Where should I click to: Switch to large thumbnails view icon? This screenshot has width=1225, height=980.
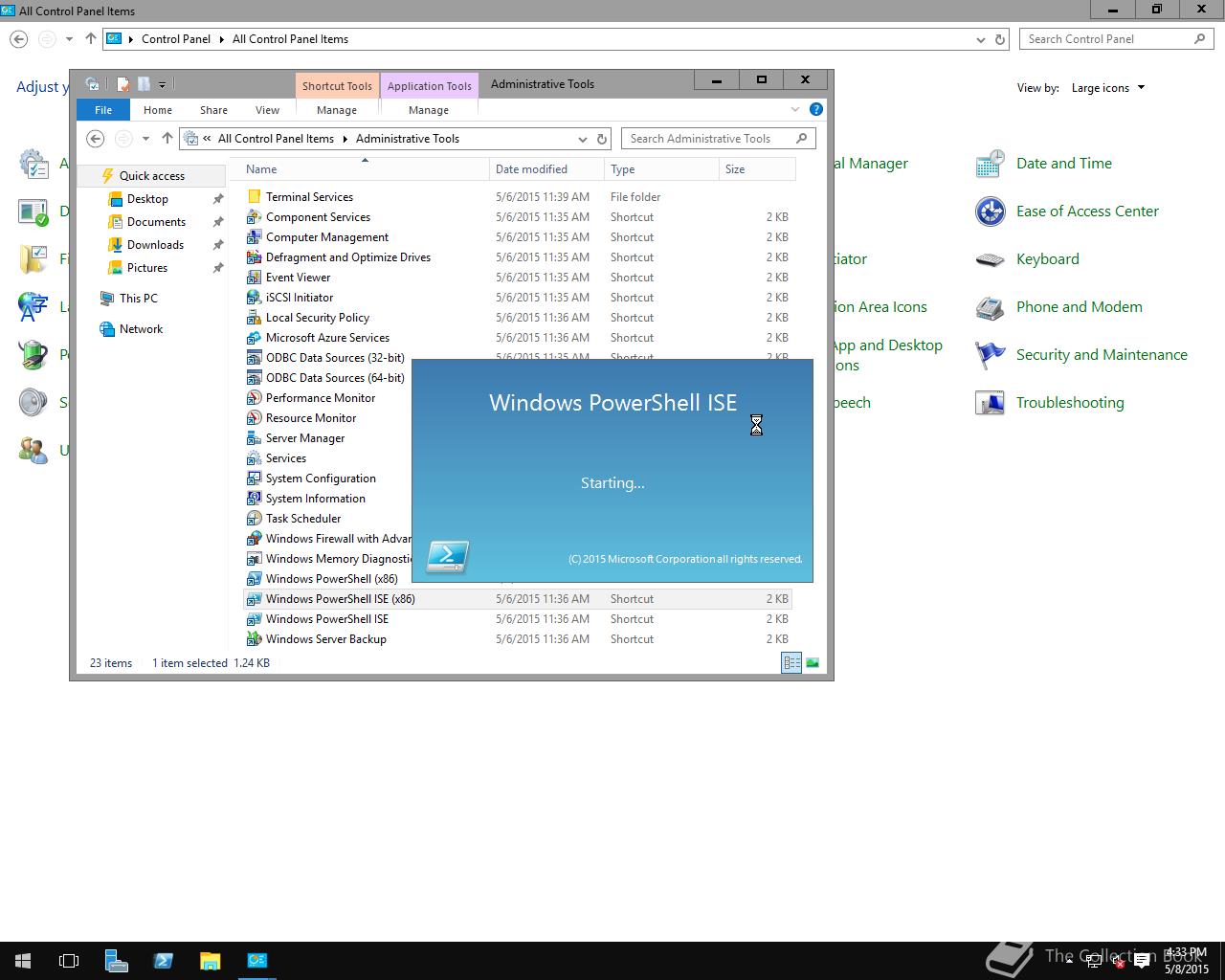tap(813, 662)
